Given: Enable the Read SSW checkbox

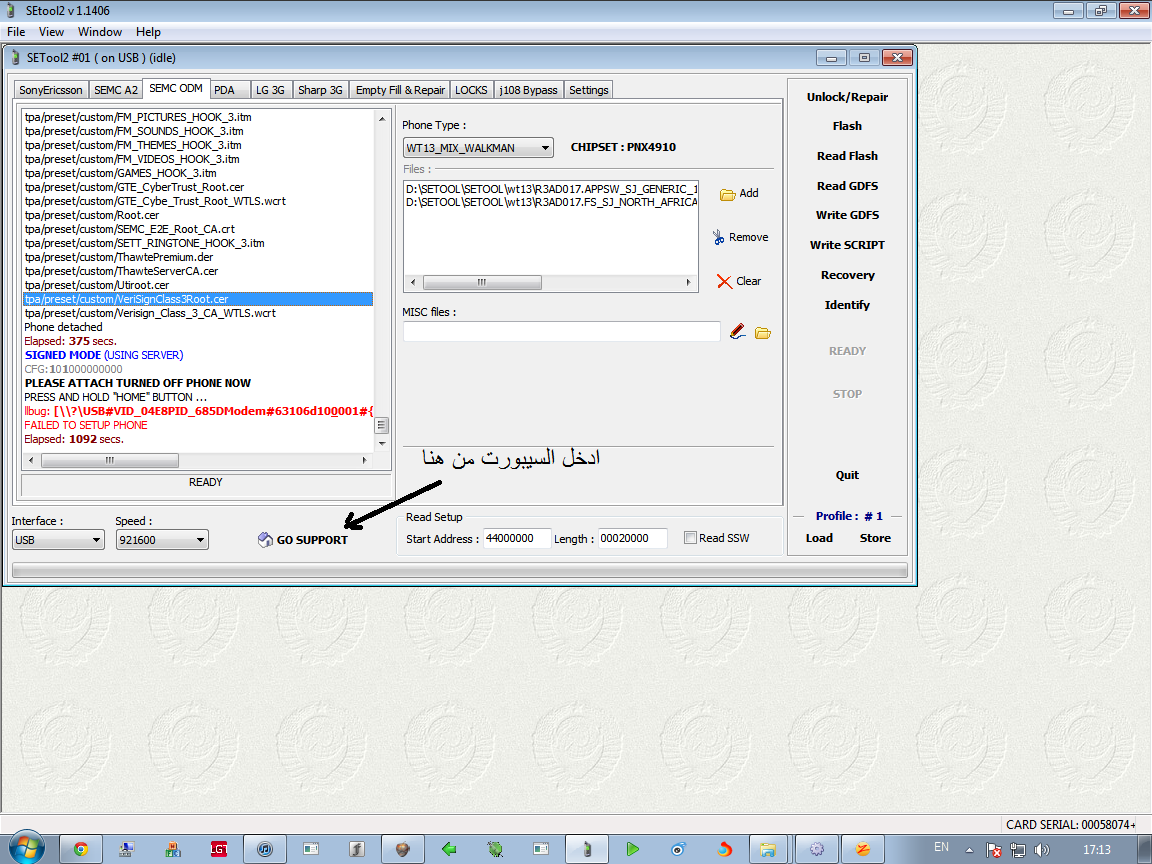Looking at the screenshot, I should pyautogui.click(x=690, y=538).
